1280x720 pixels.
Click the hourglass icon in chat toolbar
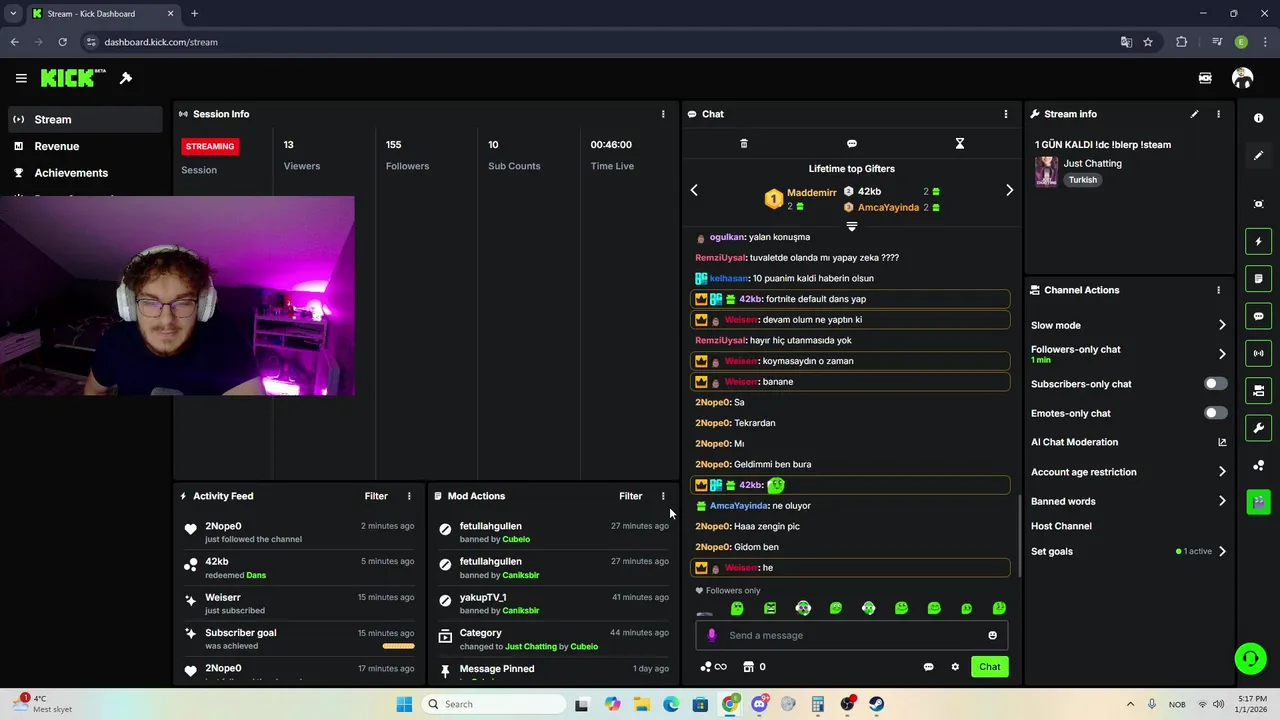point(960,144)
